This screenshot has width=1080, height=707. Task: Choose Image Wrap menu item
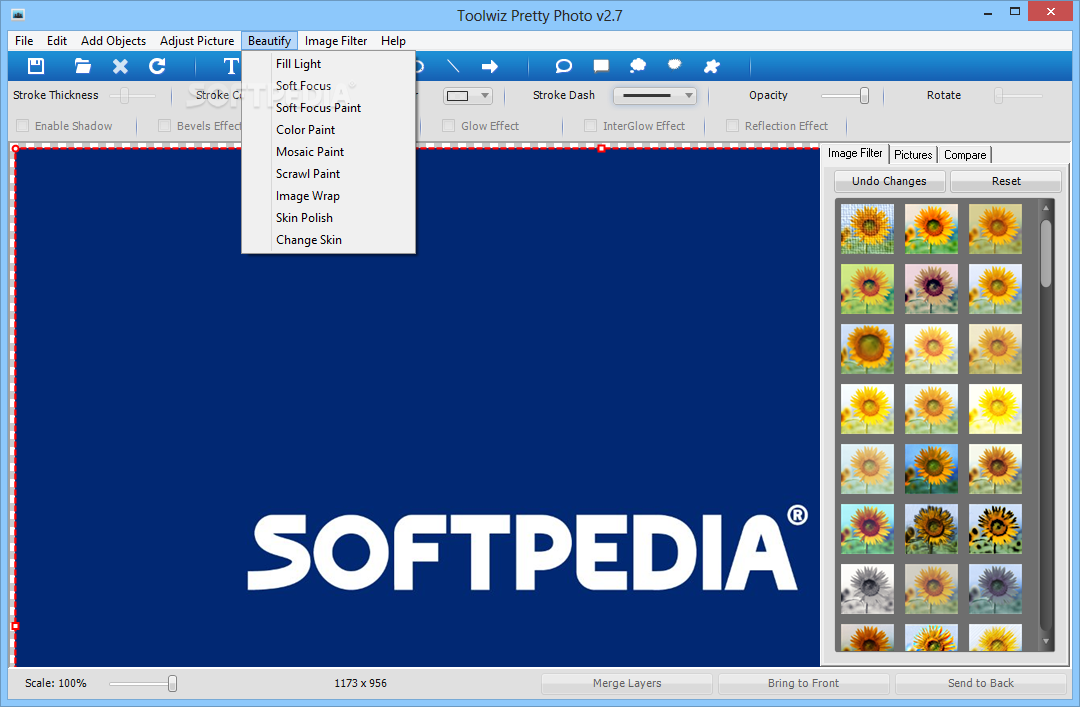click(329, 196)
